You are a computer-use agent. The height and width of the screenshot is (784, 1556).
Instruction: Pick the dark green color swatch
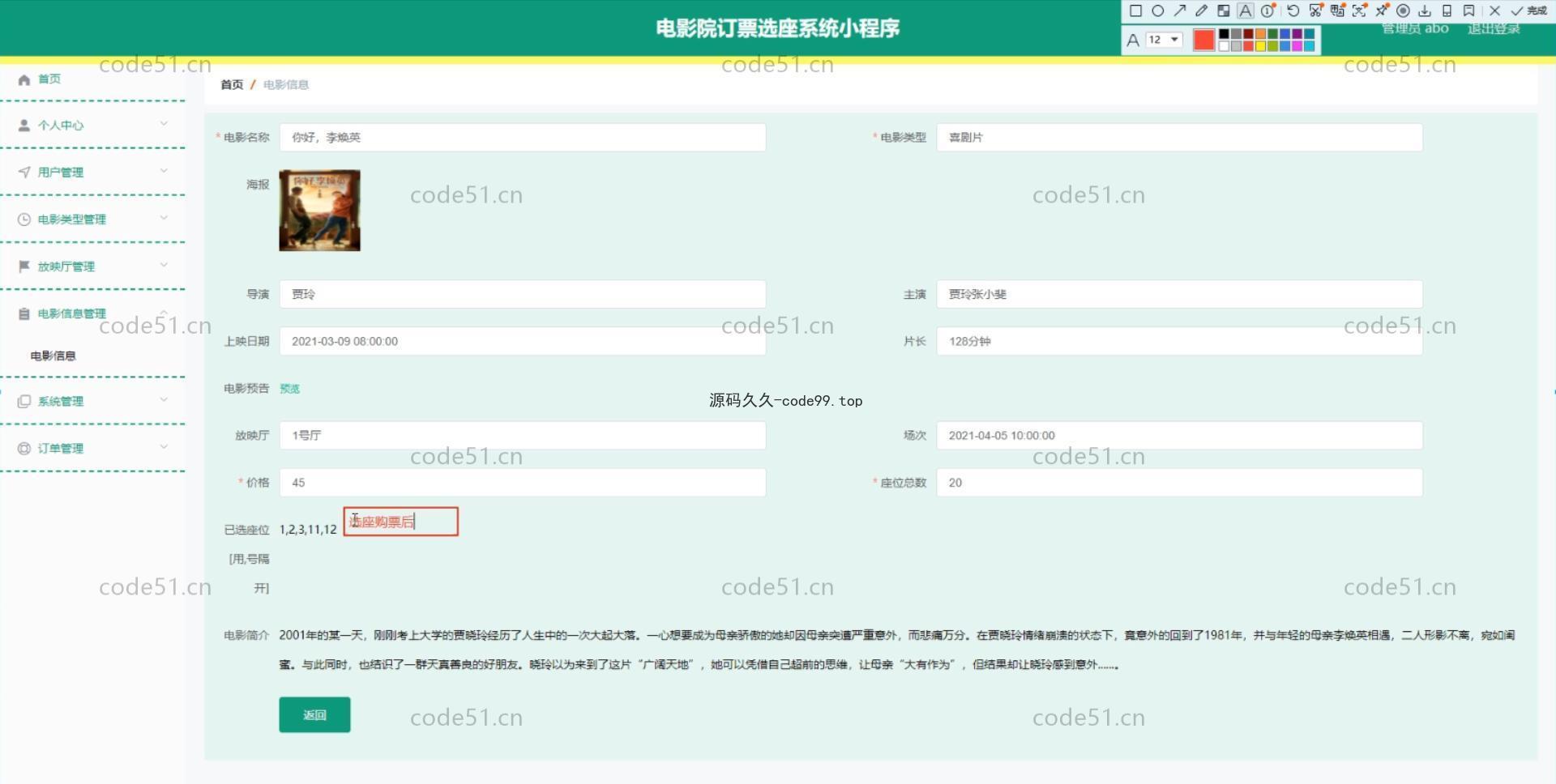click(1272, 34)
